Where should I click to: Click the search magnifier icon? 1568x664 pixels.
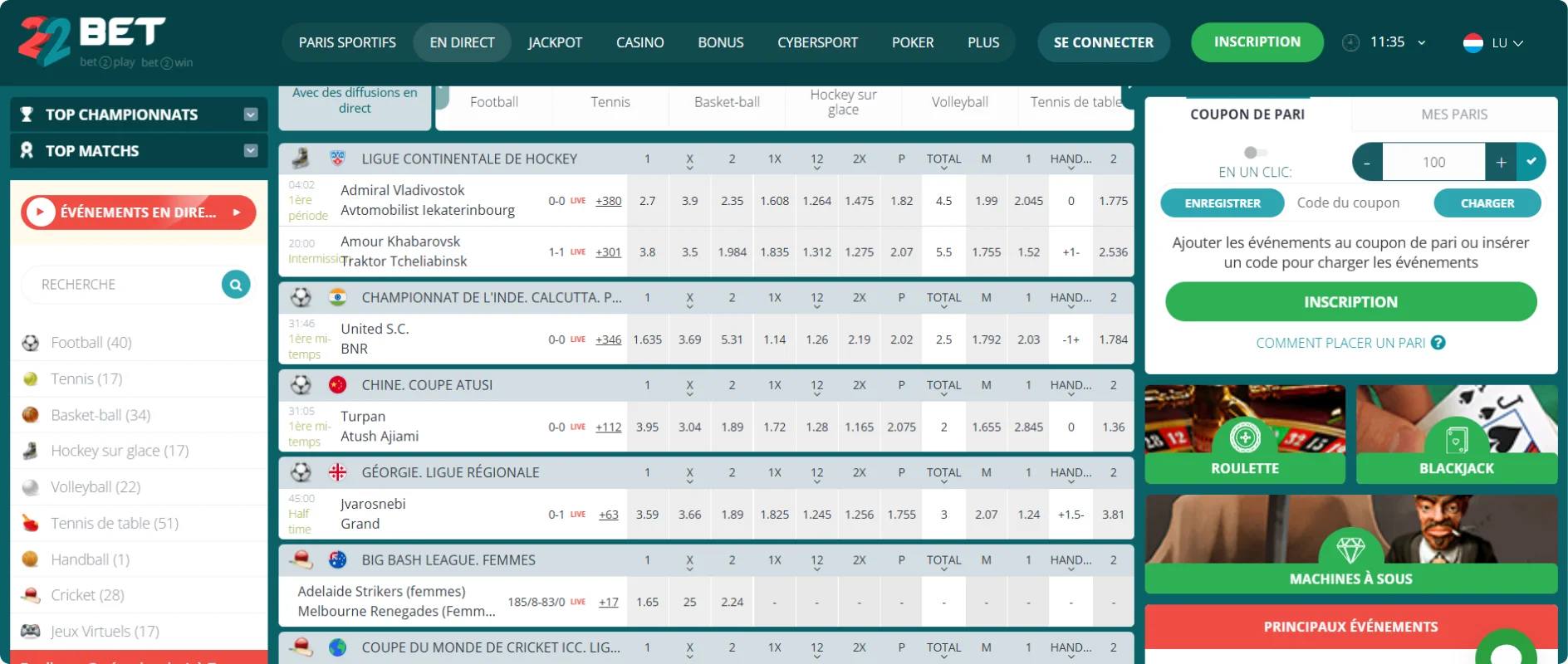pos(236,285)
